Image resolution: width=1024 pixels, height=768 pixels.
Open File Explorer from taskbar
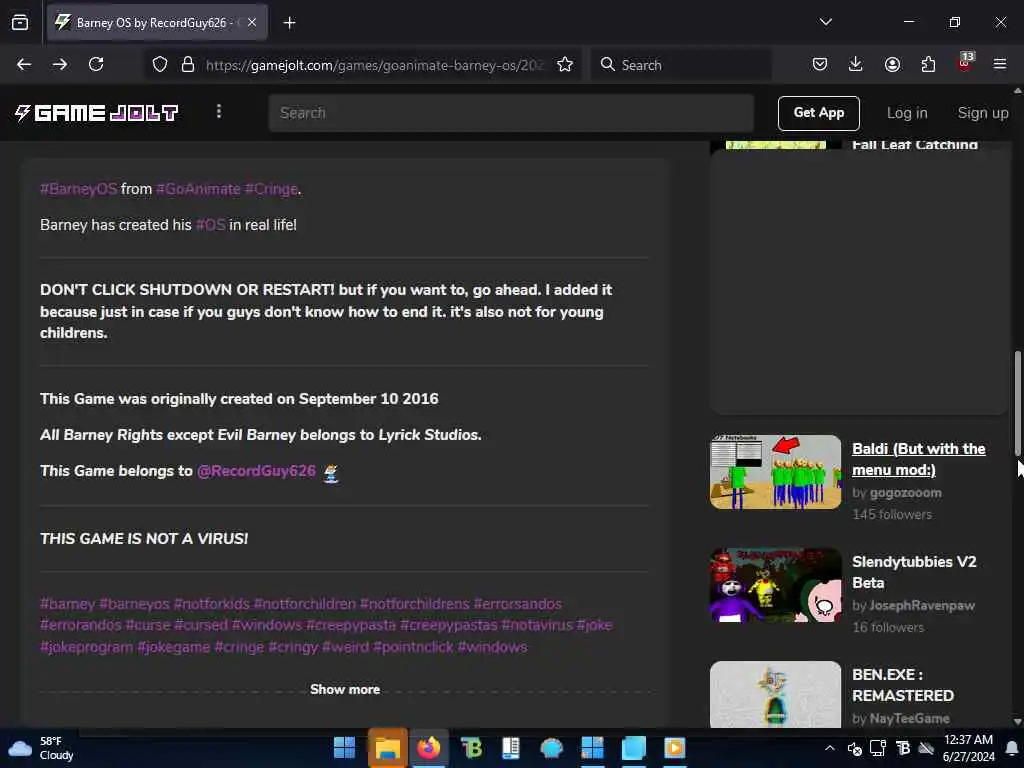387,748
